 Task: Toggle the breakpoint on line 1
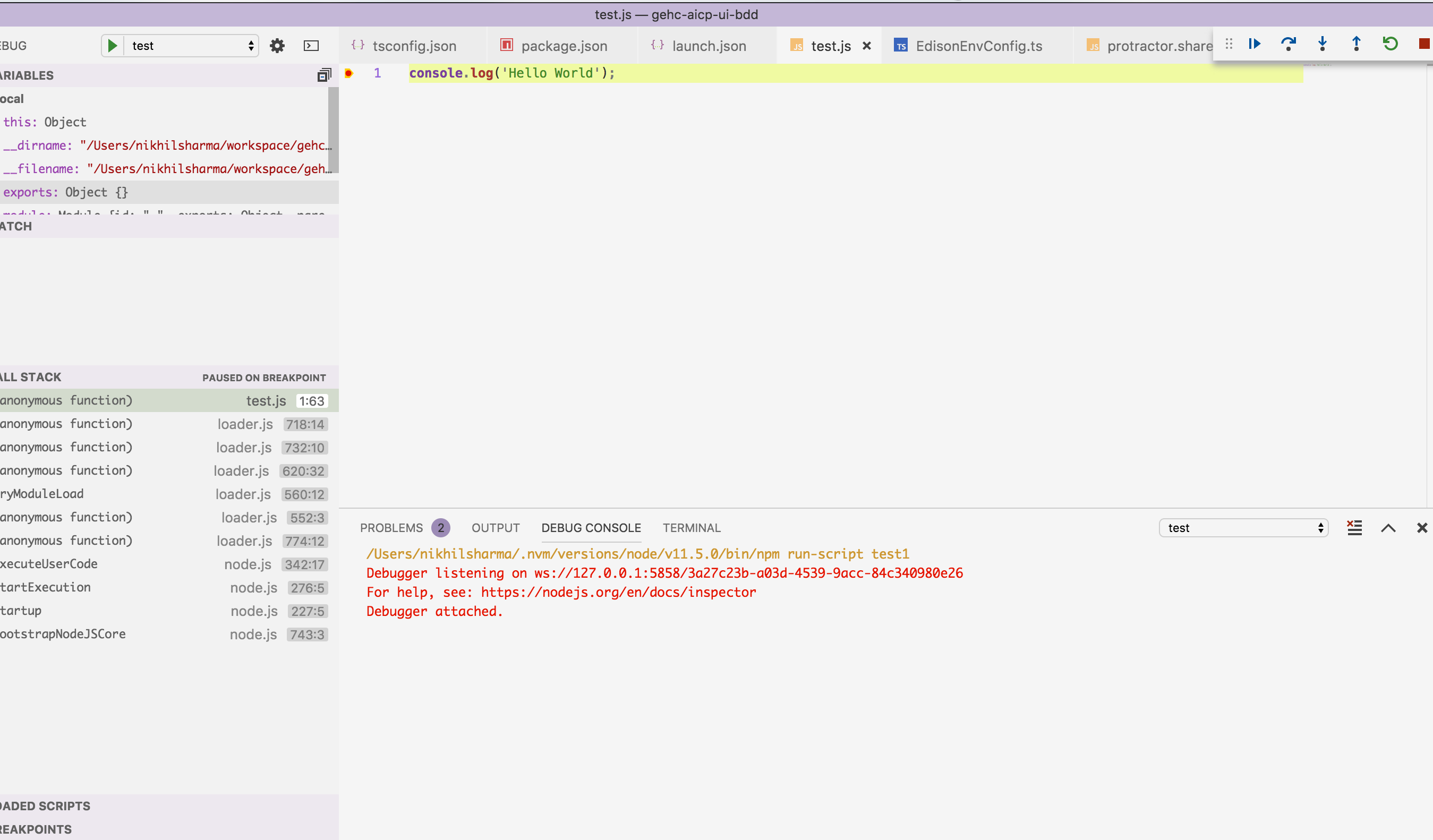point(348,73)
